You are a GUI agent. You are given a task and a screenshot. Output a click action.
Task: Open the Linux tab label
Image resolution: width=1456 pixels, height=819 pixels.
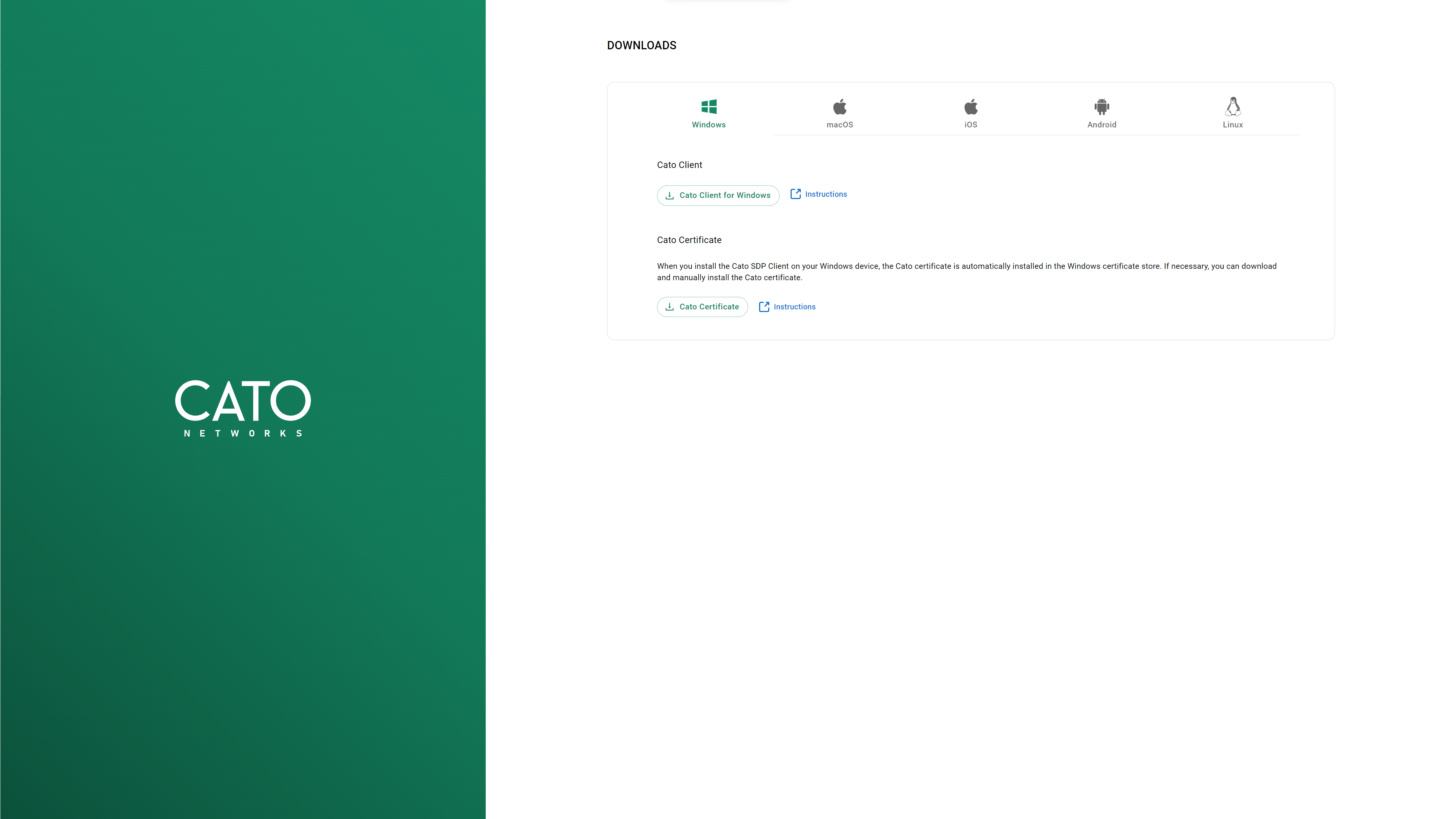tap(1233, 125)
